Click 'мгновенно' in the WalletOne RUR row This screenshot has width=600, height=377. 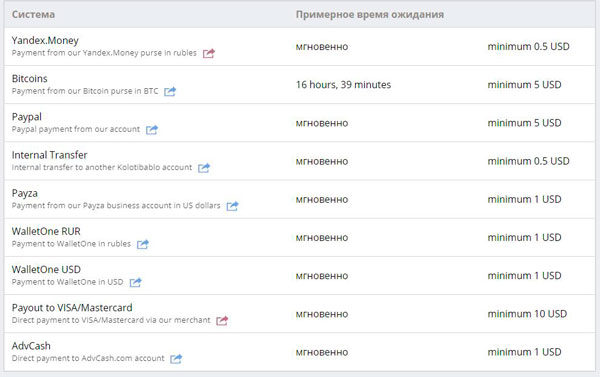(x=322, y=238)
